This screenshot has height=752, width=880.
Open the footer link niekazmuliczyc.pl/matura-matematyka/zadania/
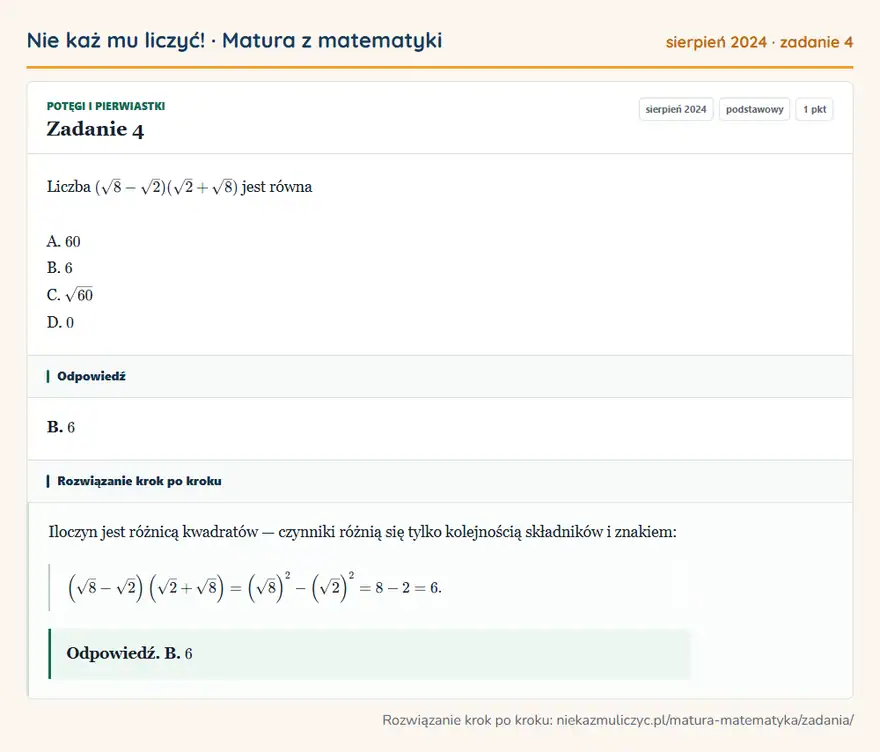(705, 720)
